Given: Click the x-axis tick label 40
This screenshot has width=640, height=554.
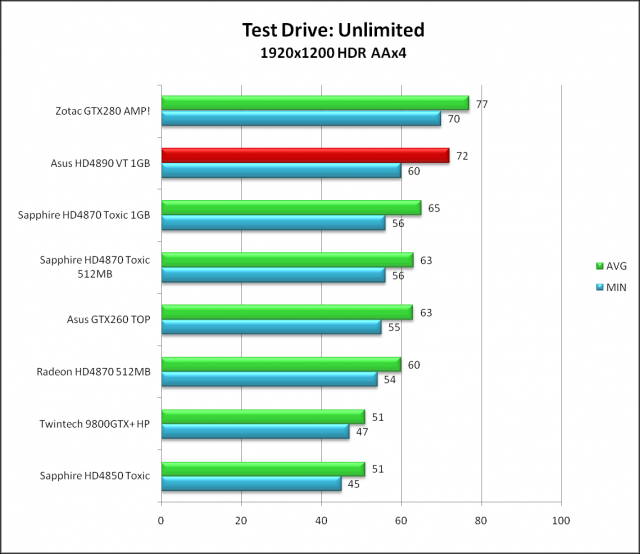Looking at the screenshot, I should (321, 521).
